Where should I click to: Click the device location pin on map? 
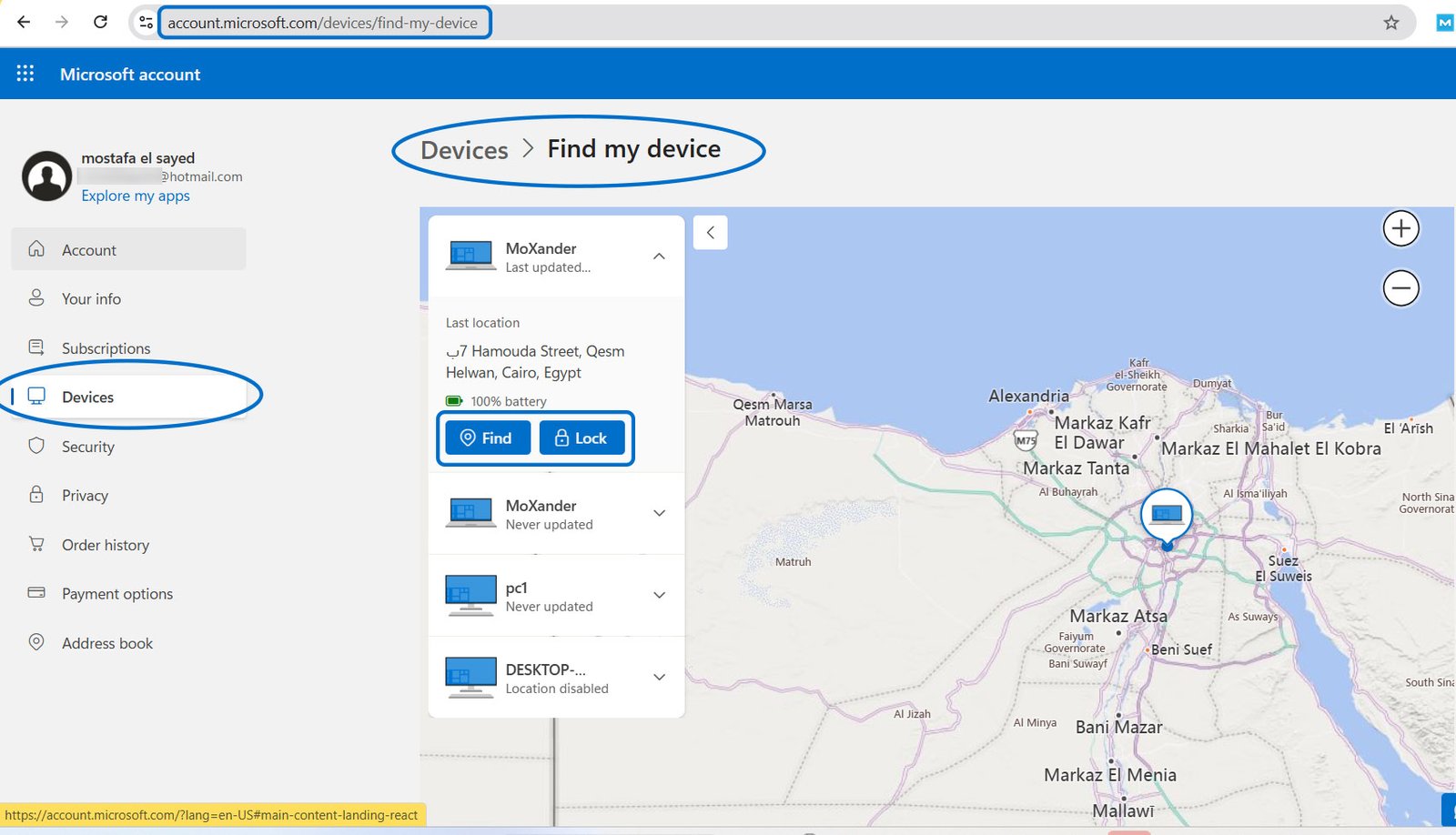click(1167, 518)
